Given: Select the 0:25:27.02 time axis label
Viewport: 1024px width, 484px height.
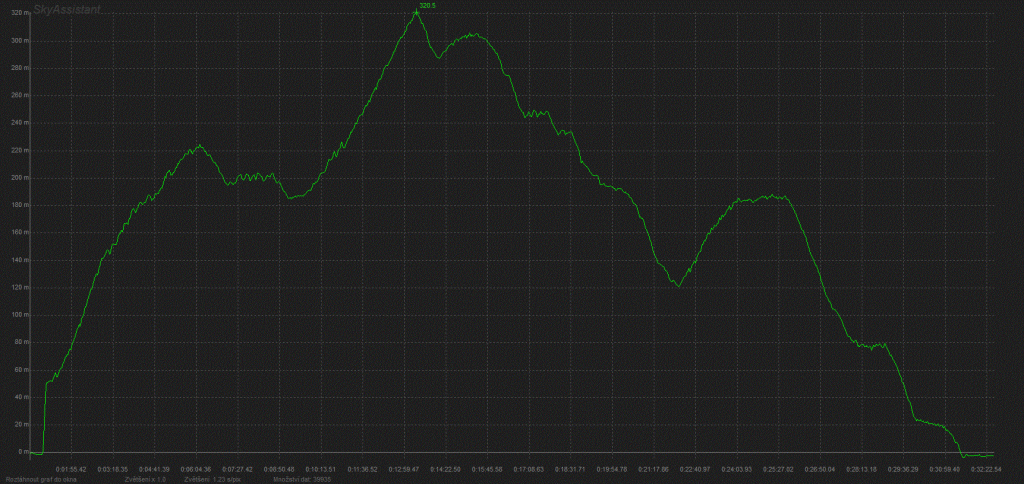Looking at the screenshot, I should (777, 468).
